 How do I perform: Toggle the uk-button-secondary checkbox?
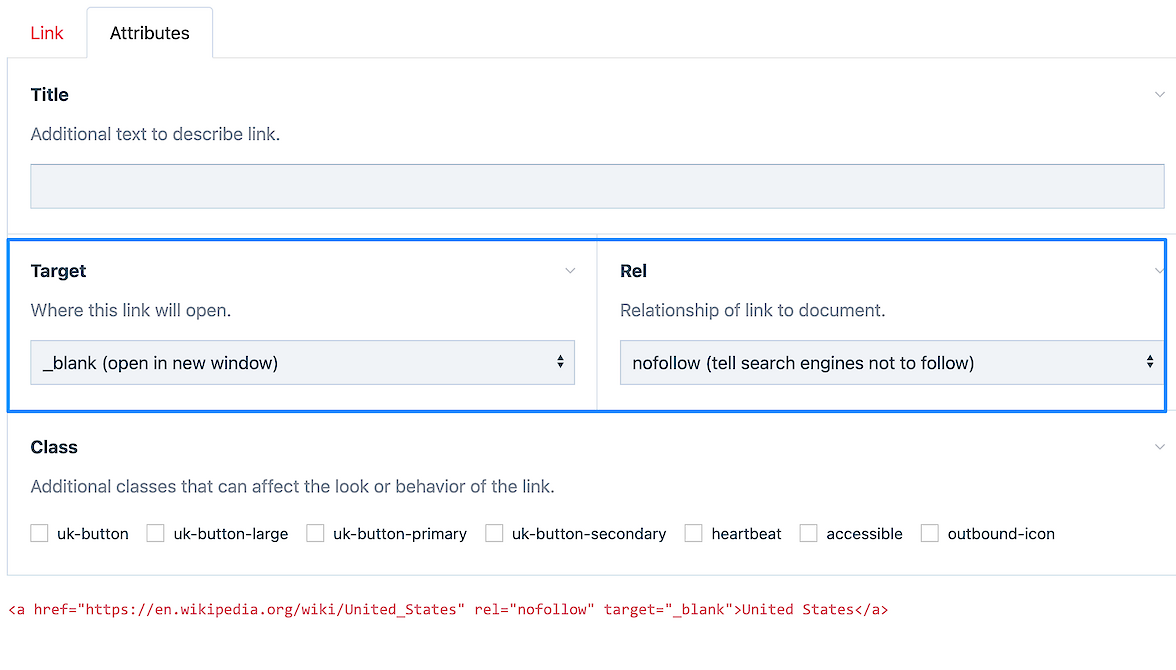point(494,534)
